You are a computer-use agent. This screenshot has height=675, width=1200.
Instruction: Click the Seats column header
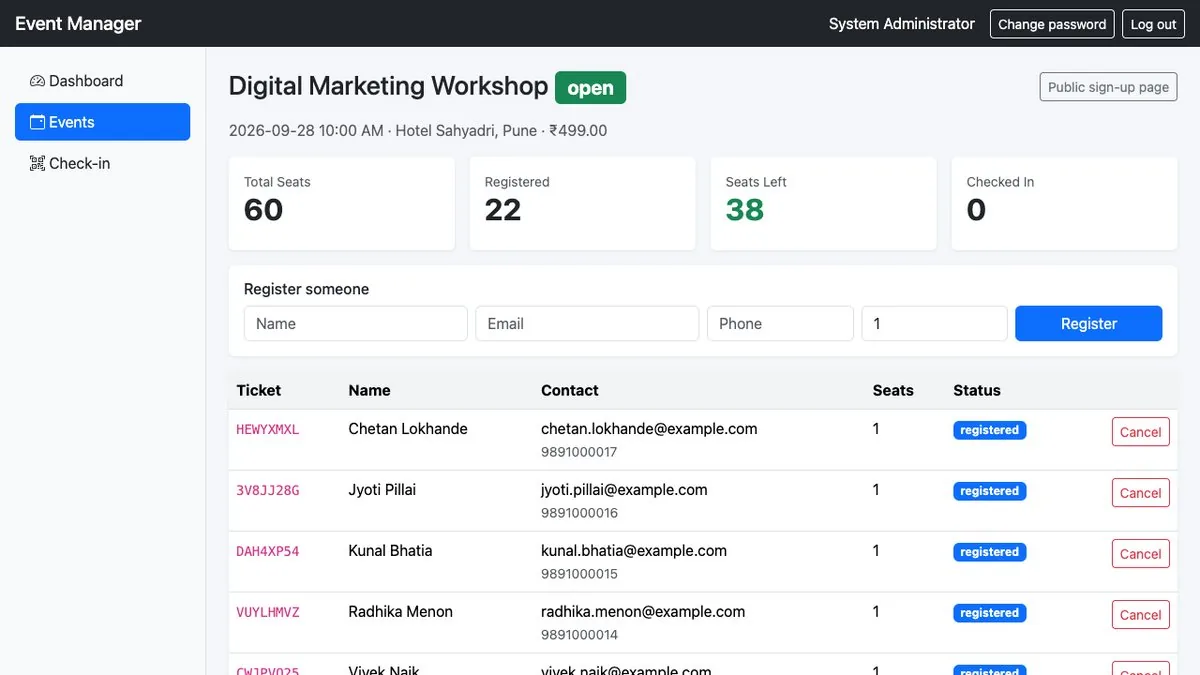(893, 390)
